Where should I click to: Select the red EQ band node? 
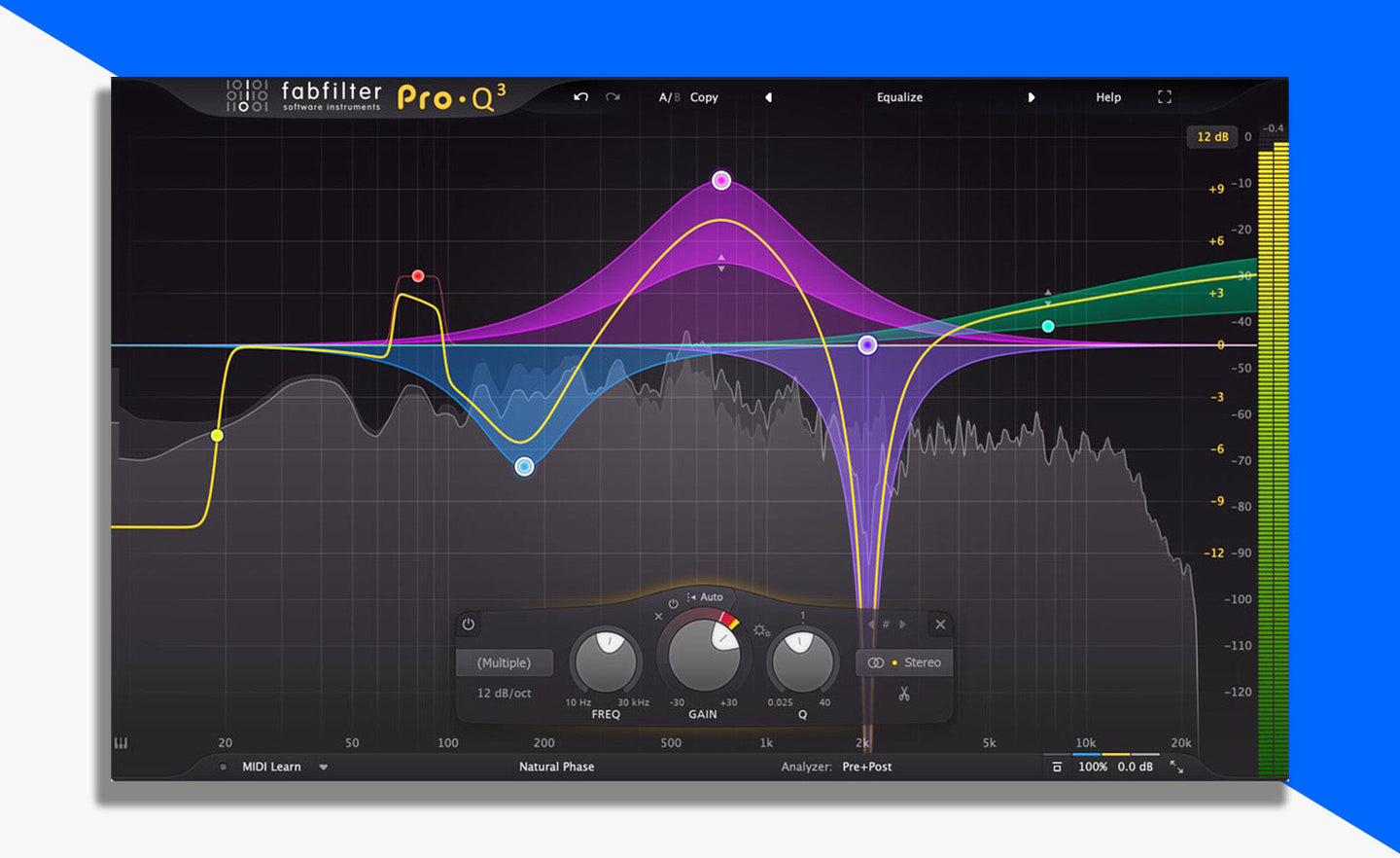point(418,276)
